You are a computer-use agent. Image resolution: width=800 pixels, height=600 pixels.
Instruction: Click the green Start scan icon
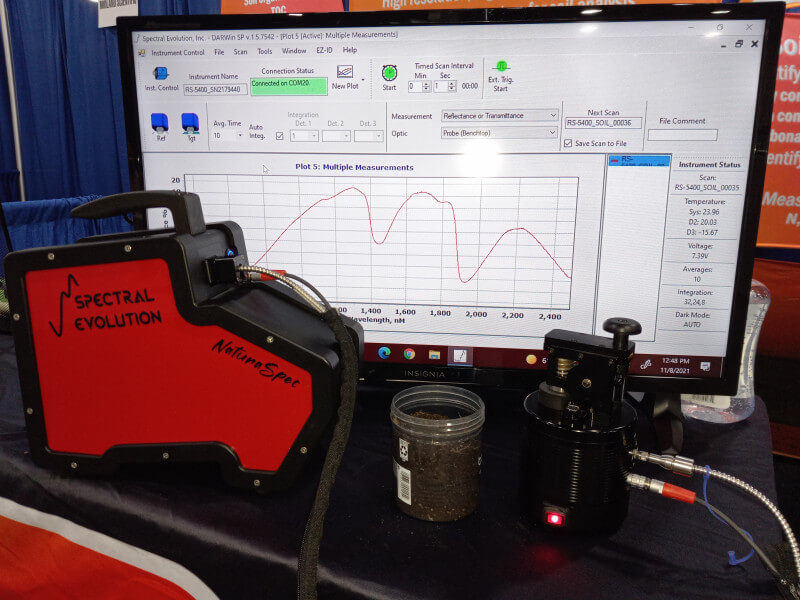[389, 73]
